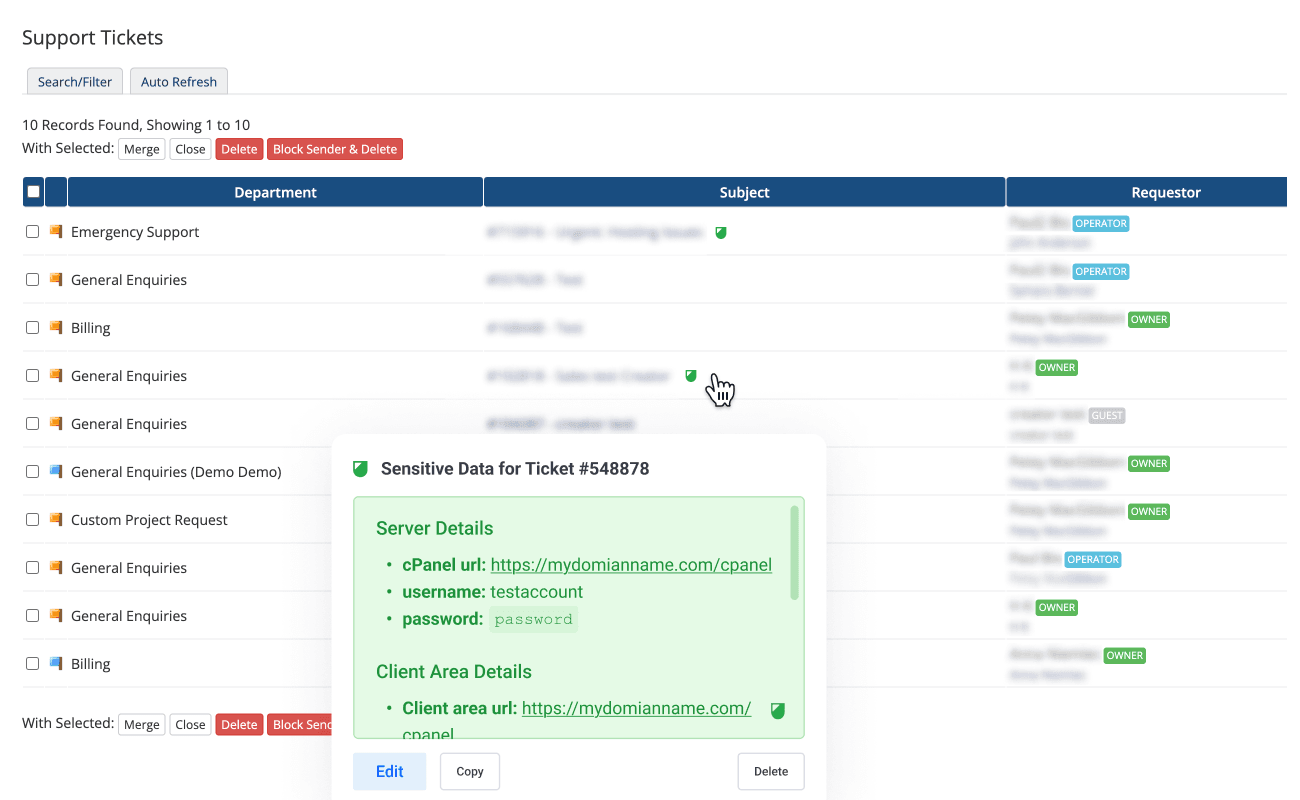Click the top Merge button
This screenshot has width=1300, height=800.
coord(141,149)
